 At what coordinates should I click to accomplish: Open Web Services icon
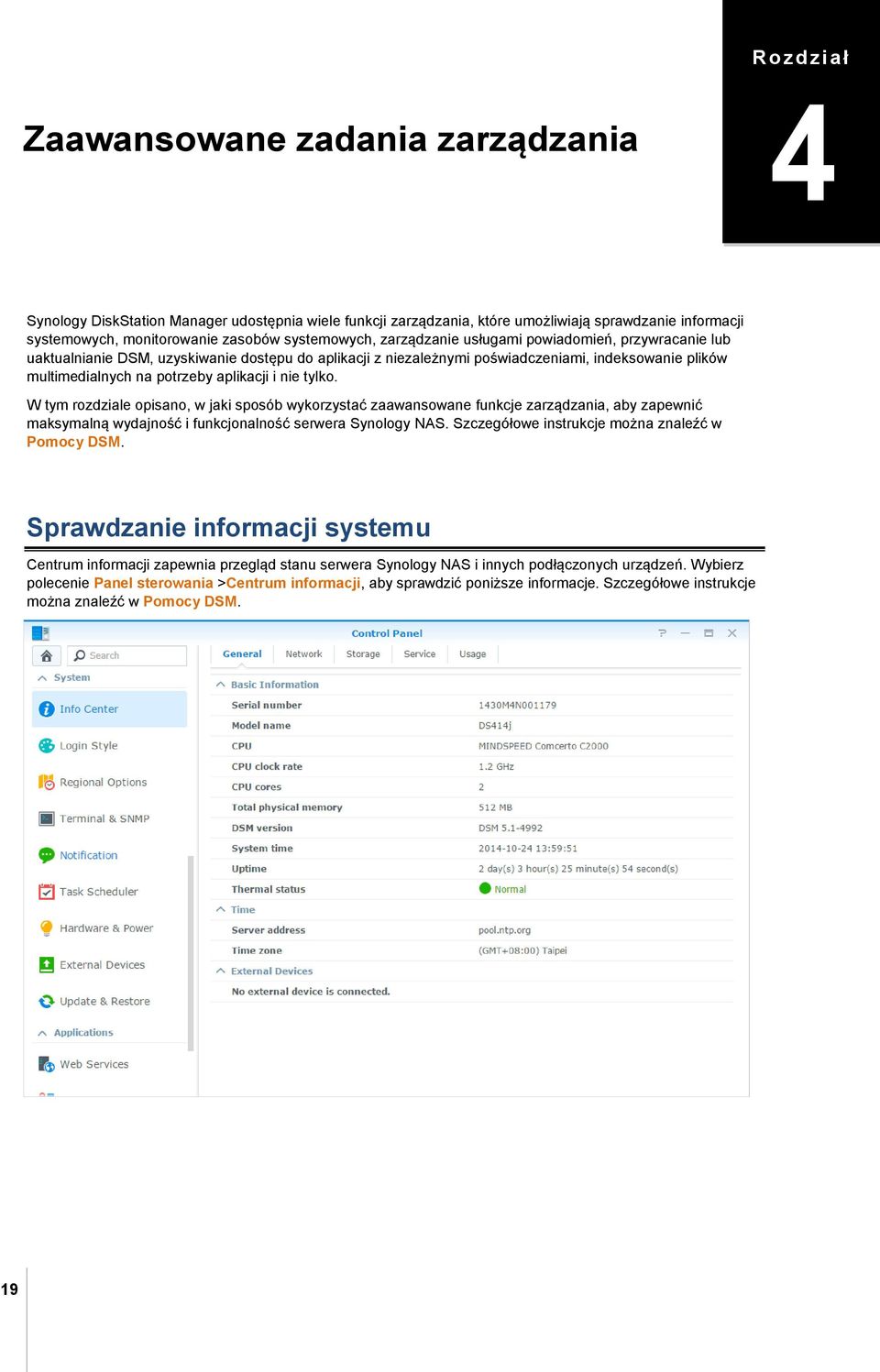46,1064
